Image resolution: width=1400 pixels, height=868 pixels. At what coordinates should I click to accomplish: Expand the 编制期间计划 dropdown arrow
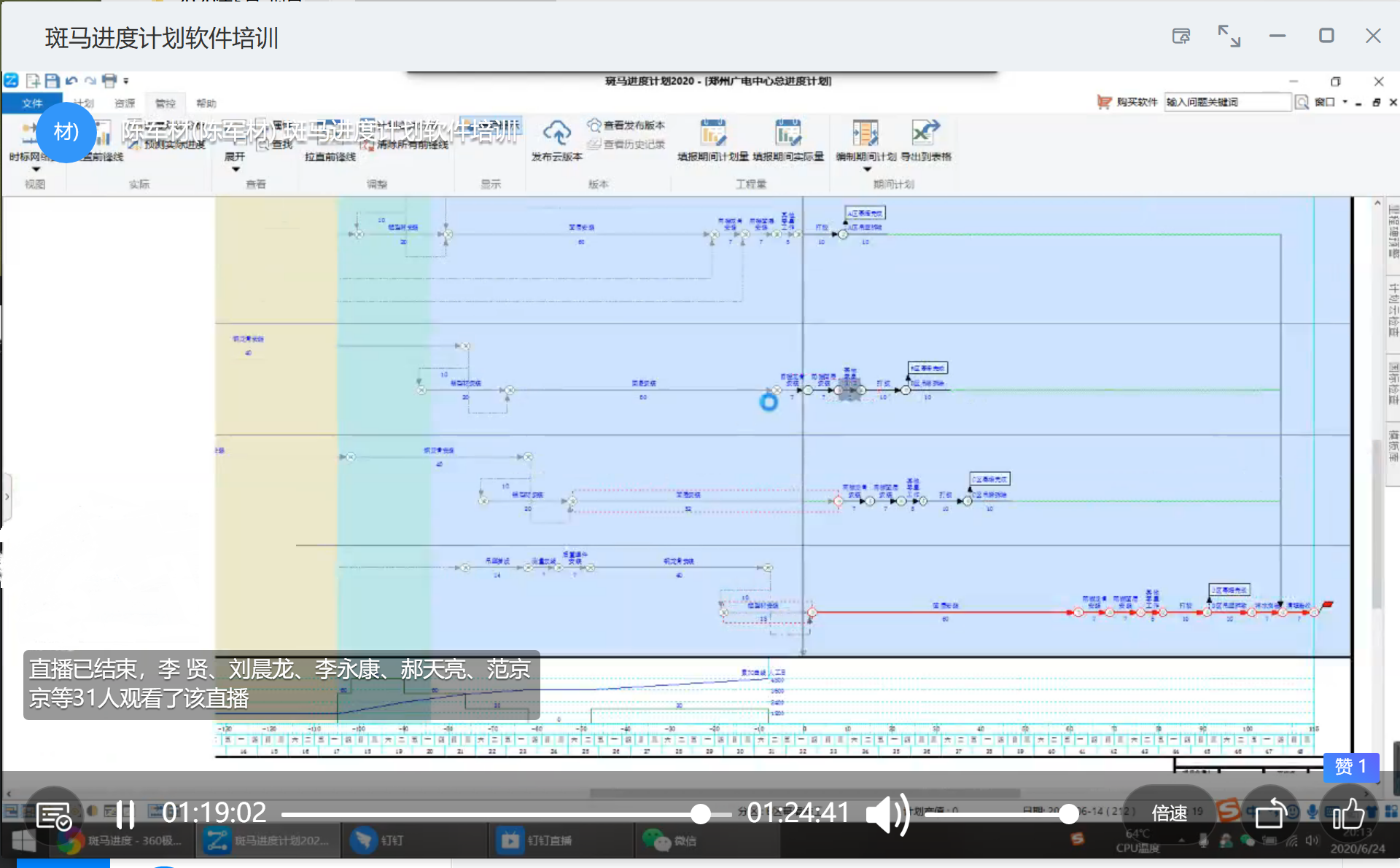867,169
